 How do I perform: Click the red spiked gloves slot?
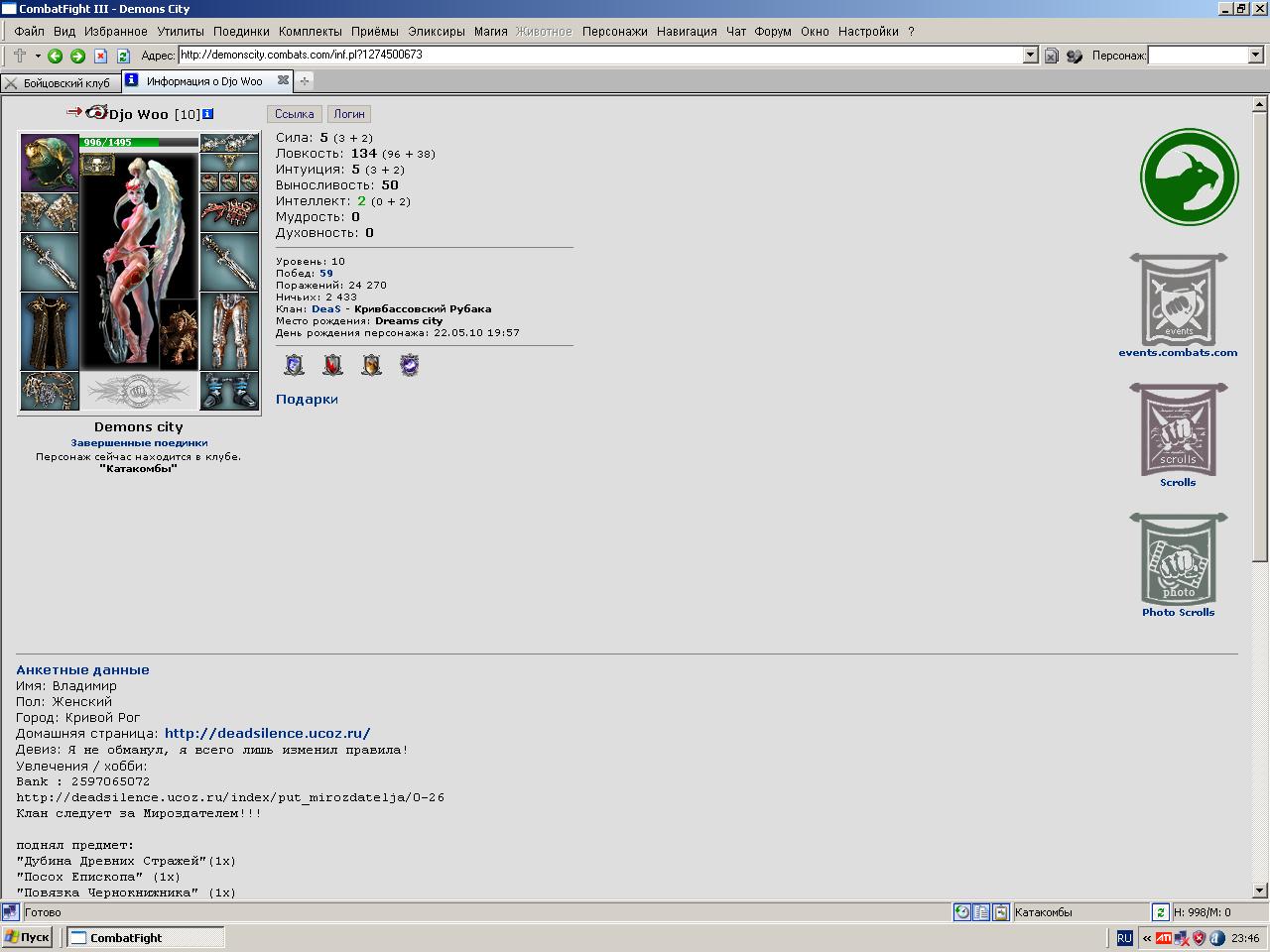point(229,212)
